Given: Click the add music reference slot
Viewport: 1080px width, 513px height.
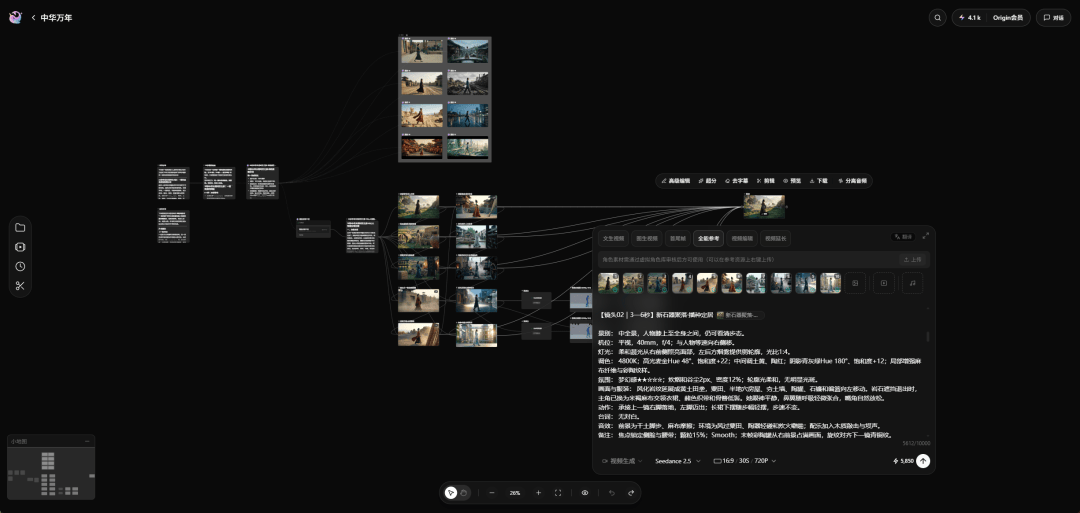Looking at the screenshot, I should pyautogui.click(x=913, y=283).
